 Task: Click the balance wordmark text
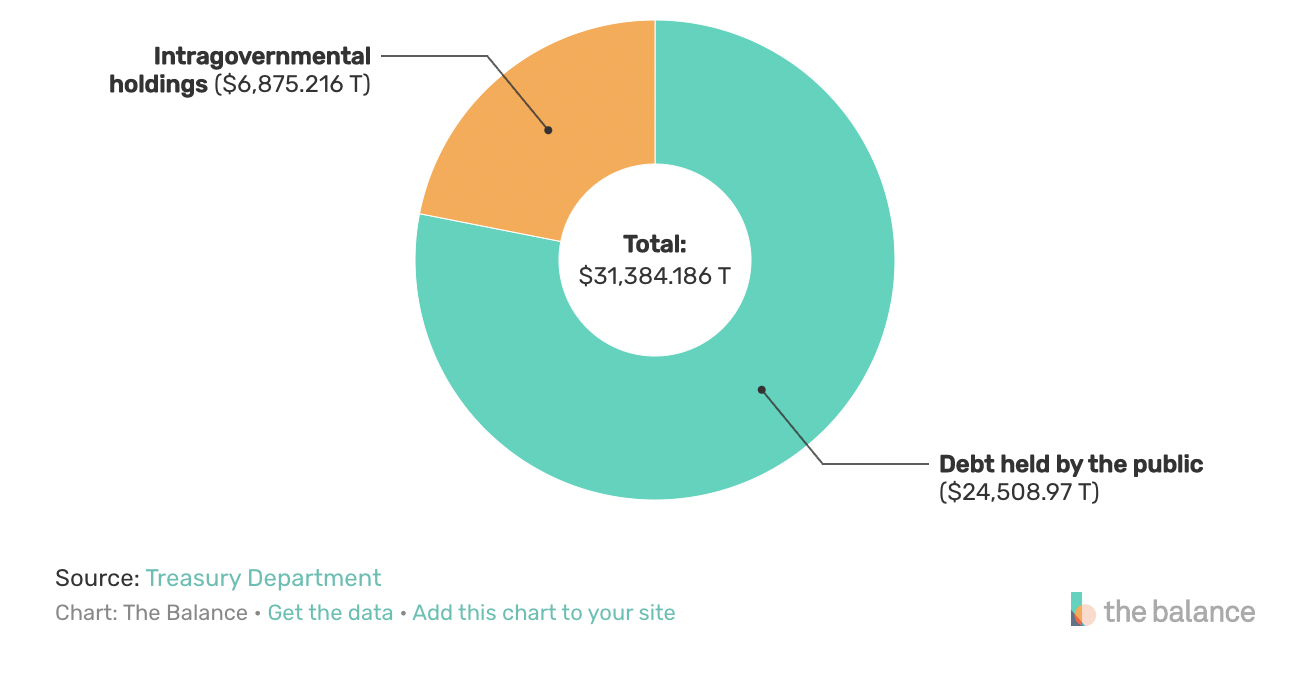click(1179, 612)
